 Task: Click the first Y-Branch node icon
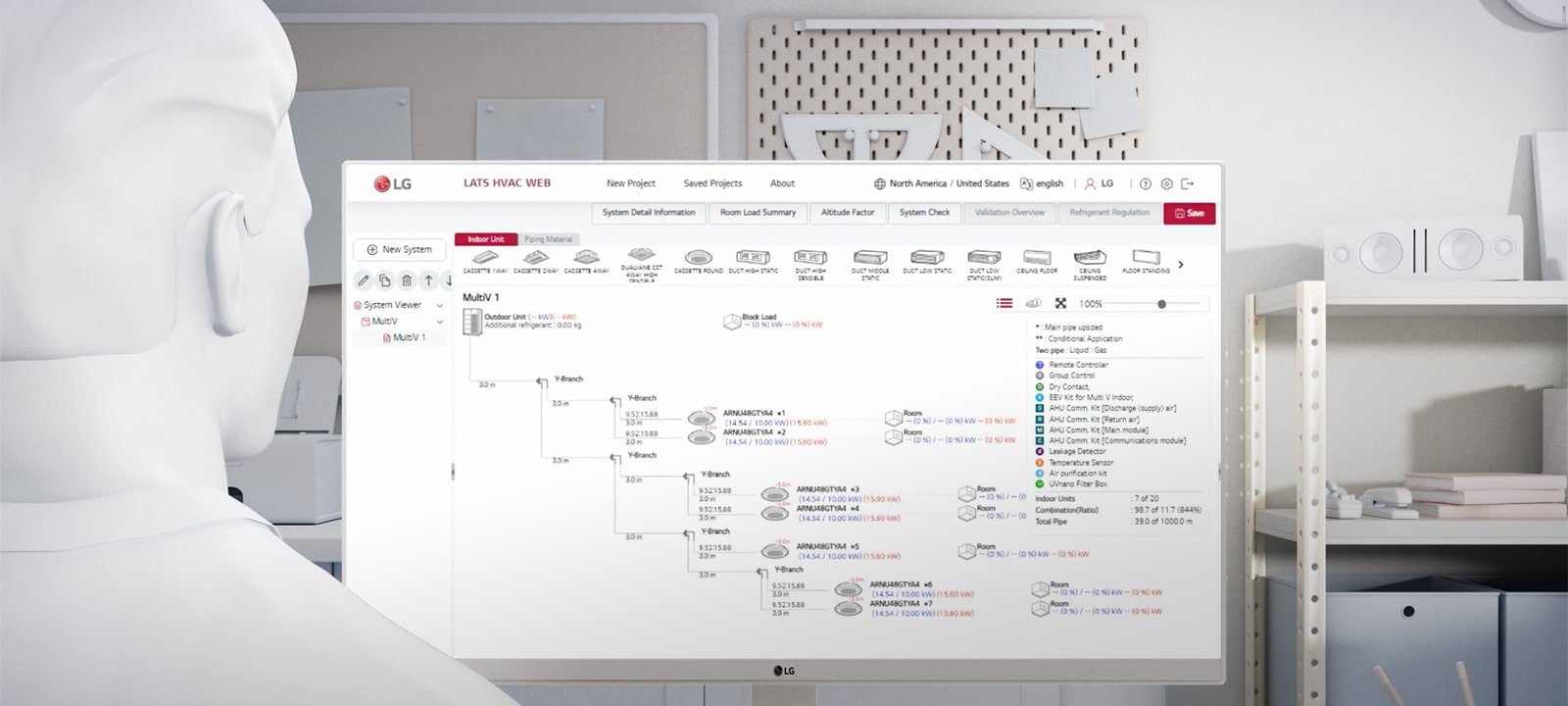pos(542,382)
